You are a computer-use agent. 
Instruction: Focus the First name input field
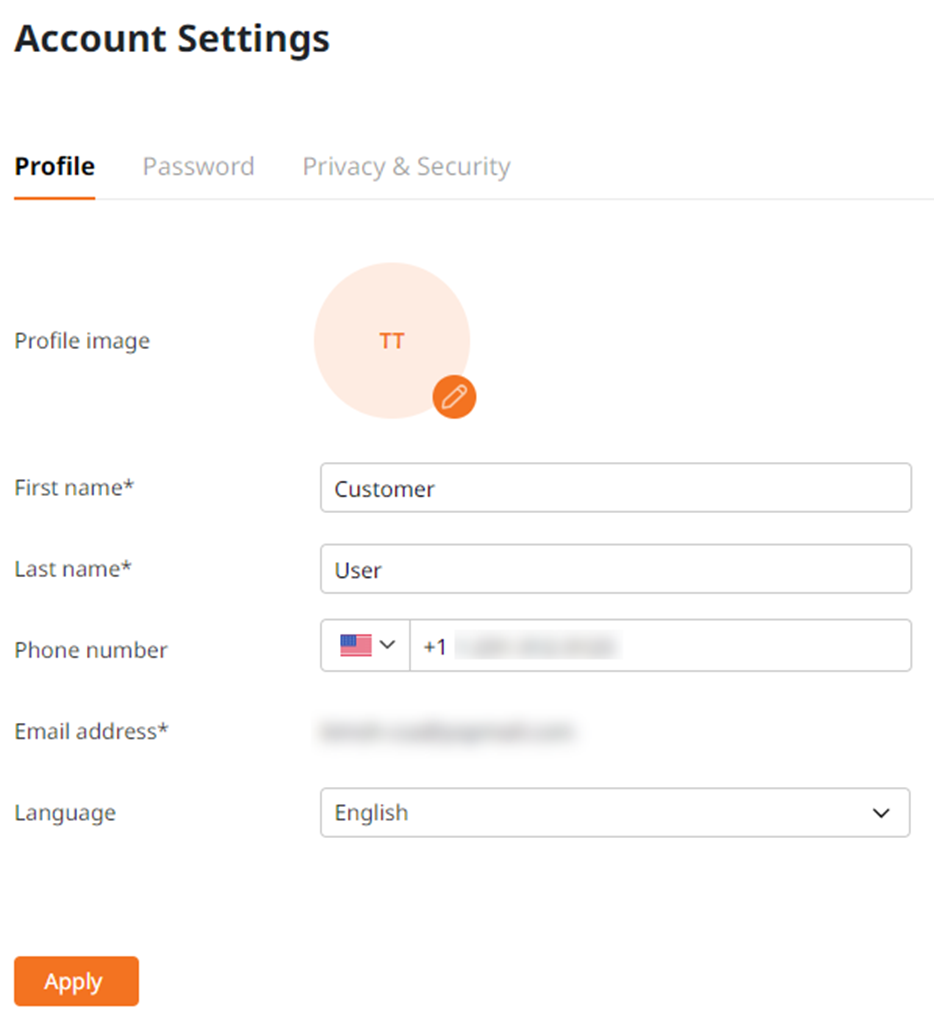pyautogui.click(x=616, y=488)
